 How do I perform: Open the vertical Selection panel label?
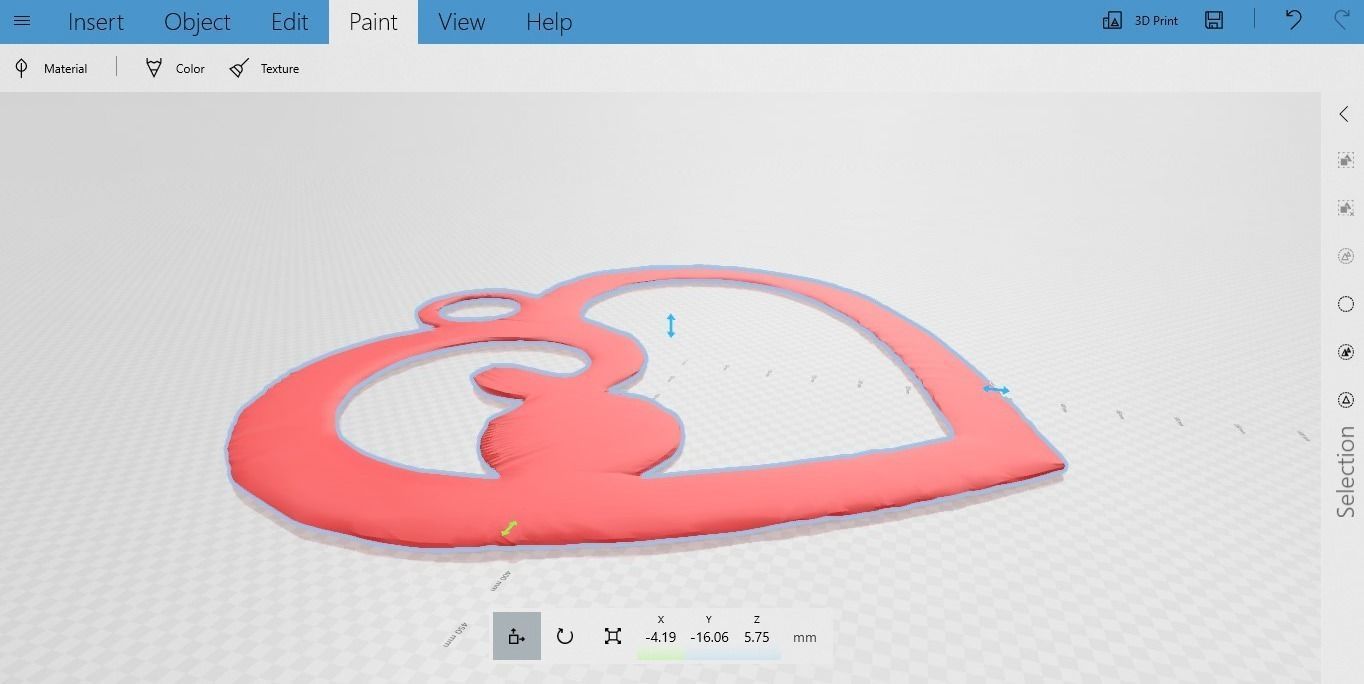pyautogui.click(x=1346, y=472)
